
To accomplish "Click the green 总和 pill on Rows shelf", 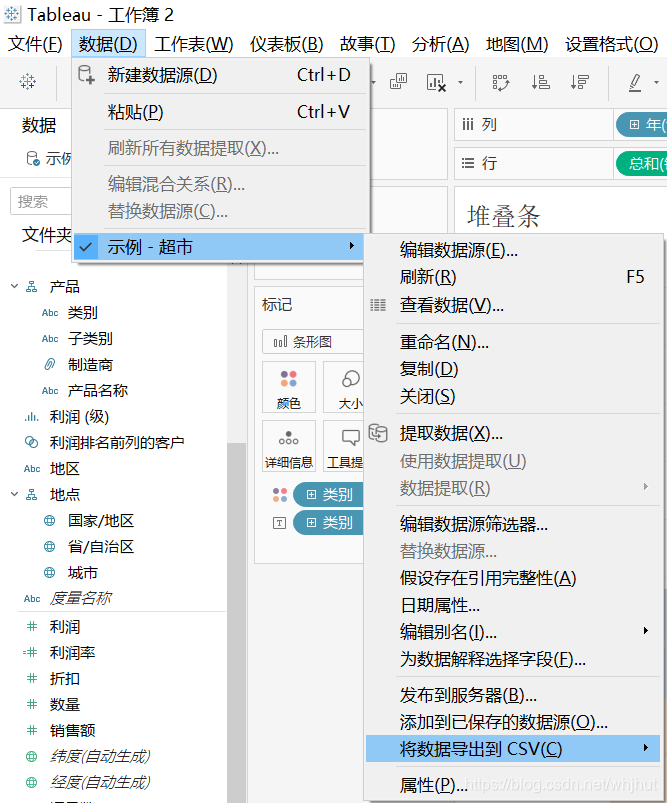I will click(x=642, y=163).
